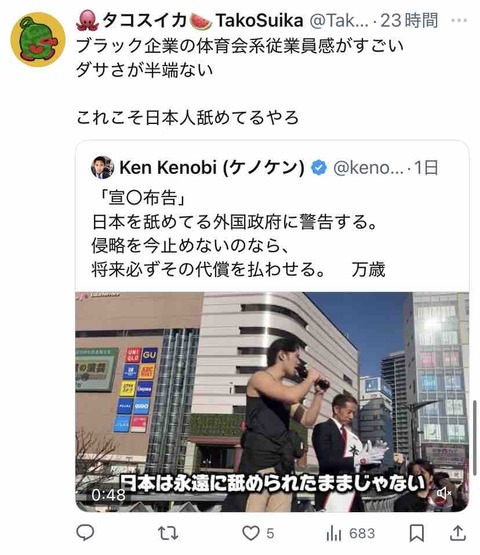The height and width of the screenshot is (555, 480).
Task: Click the blue verified badge
Action: 319,167
